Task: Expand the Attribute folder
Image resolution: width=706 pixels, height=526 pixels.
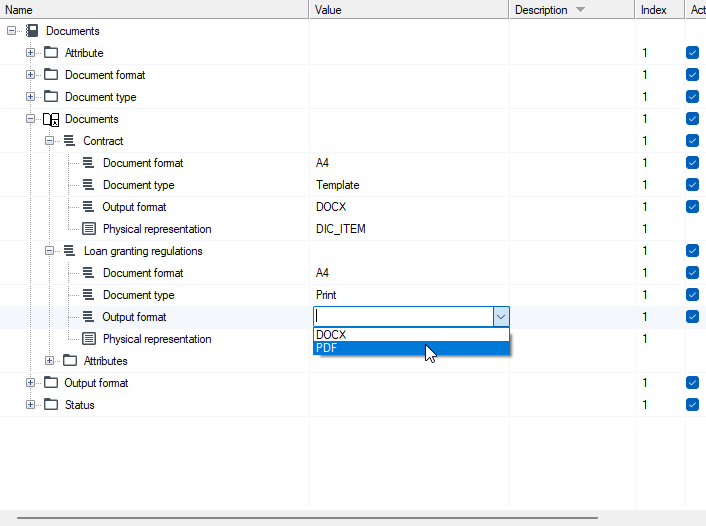Action: click(30, 53)
